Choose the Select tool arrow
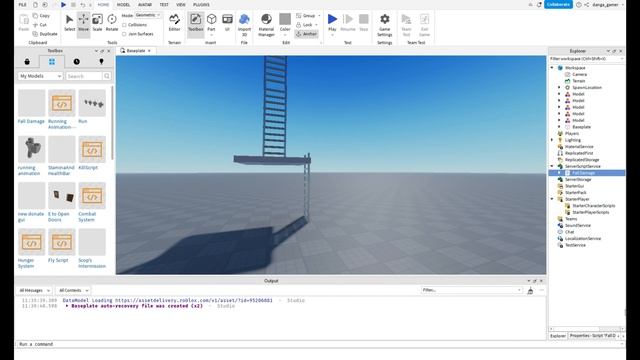Viewport: 640px width, 360px height. point(70,22)
